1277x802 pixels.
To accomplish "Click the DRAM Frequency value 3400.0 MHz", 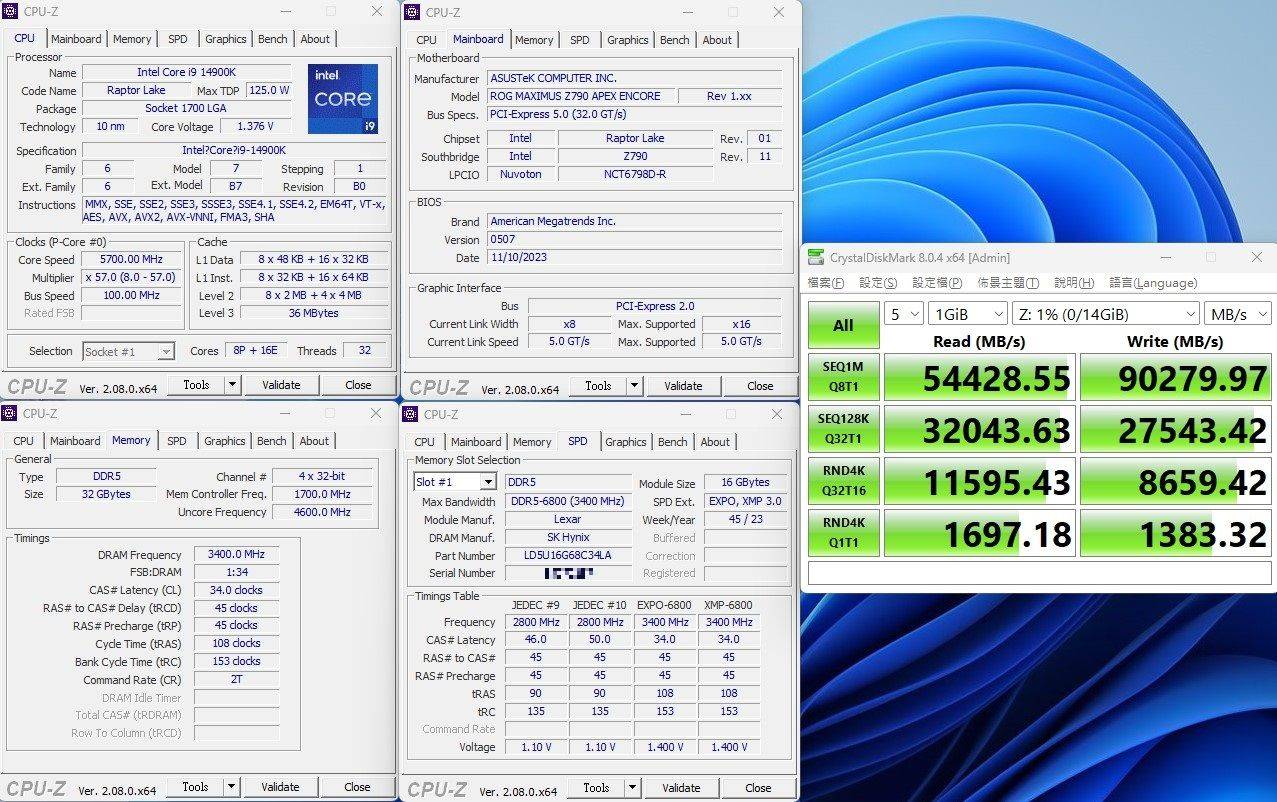I will [236, 554].
